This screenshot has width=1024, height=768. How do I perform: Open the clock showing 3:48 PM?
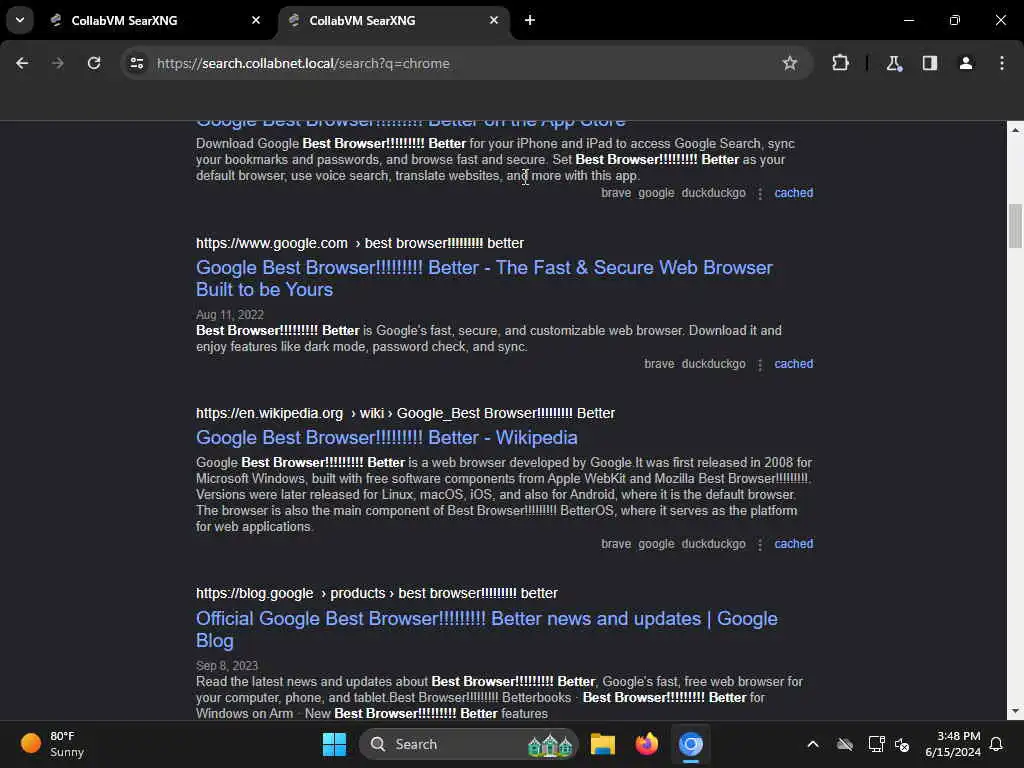(953, 744)
